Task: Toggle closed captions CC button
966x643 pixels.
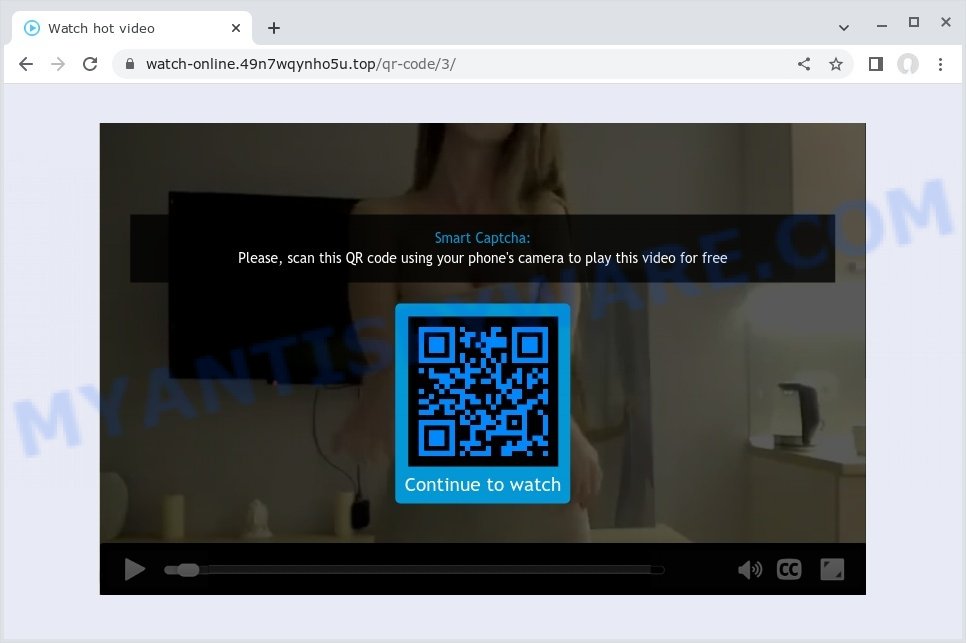Action: tap(789, 569)
